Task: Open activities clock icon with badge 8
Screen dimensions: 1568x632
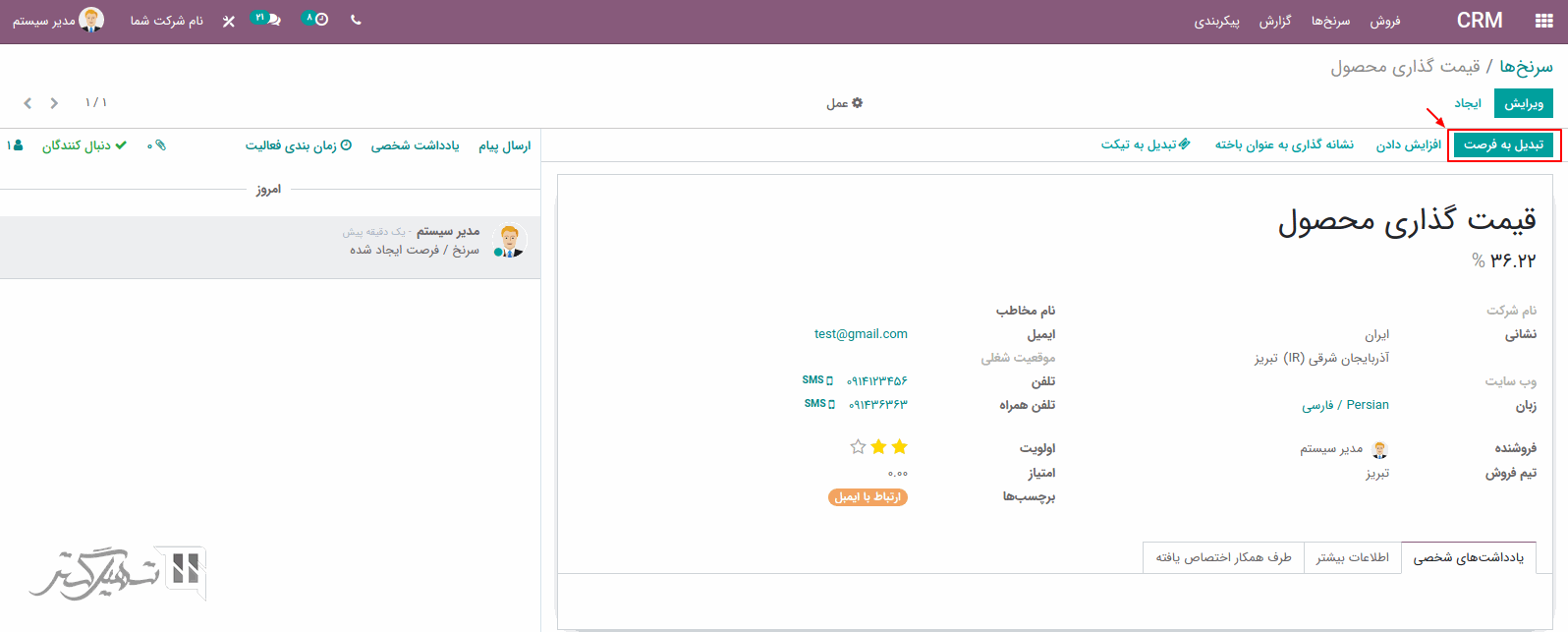Action: point(315,19)
